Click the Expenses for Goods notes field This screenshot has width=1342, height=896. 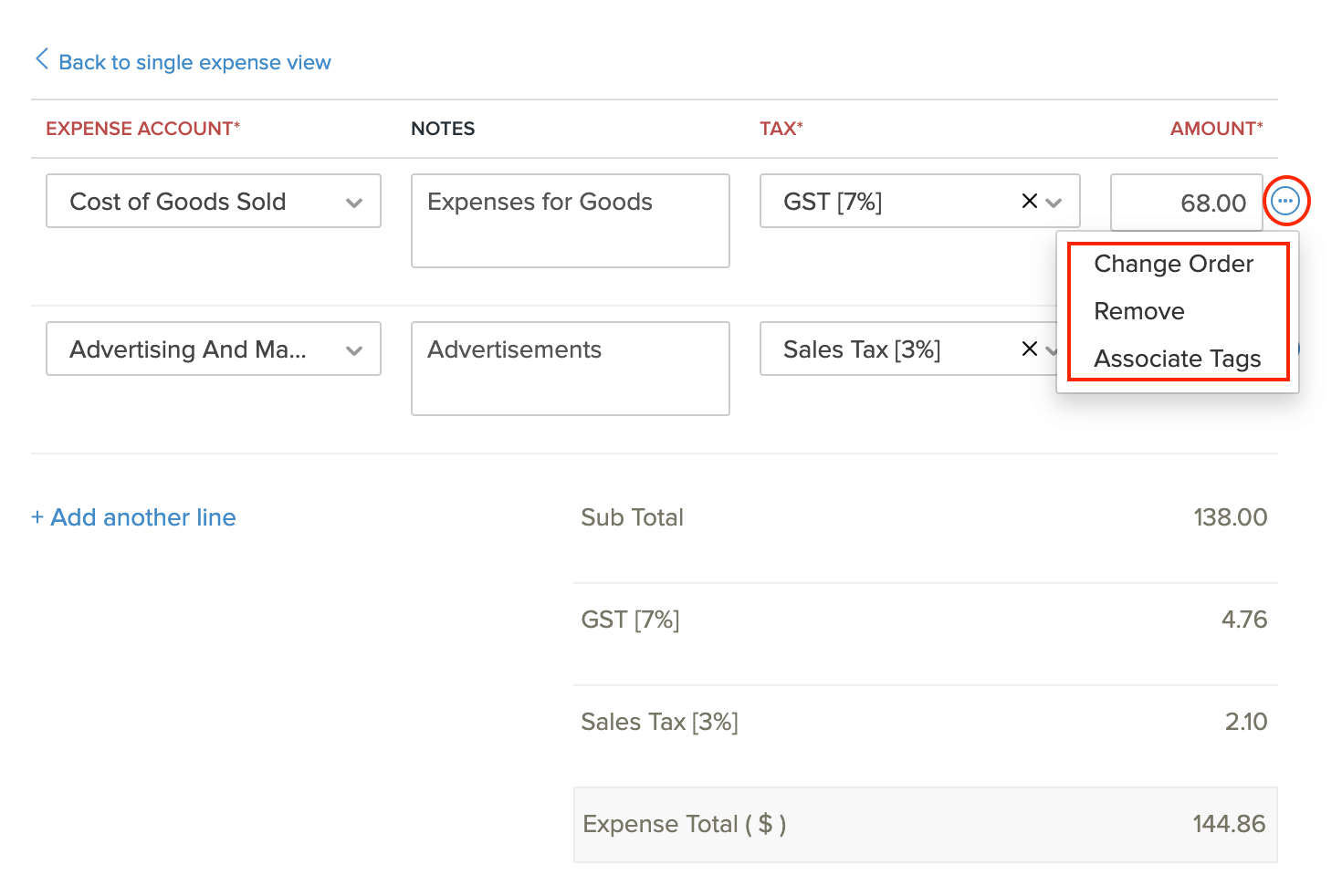point(570,221)
